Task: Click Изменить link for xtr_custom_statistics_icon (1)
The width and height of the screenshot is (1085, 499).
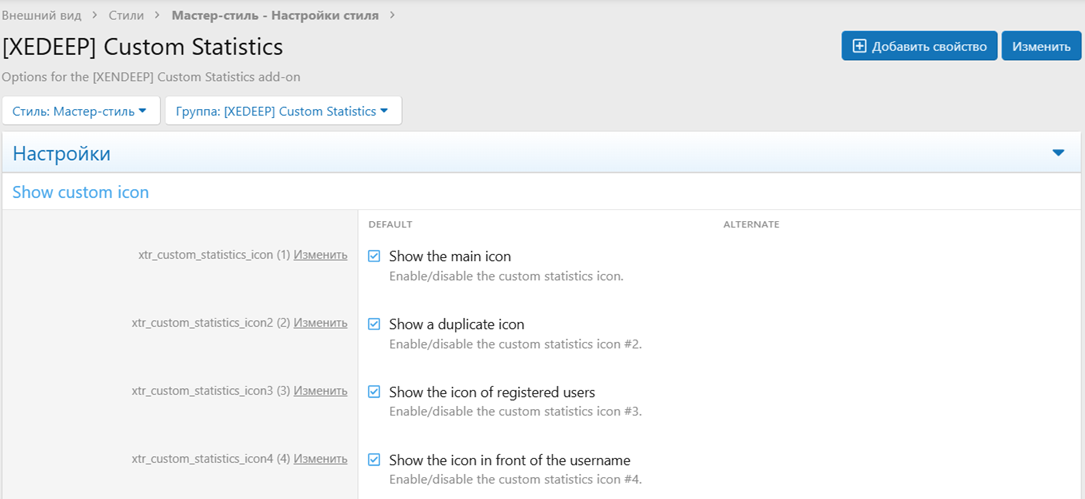Action: pyautogui.click(x=320, y=255)
